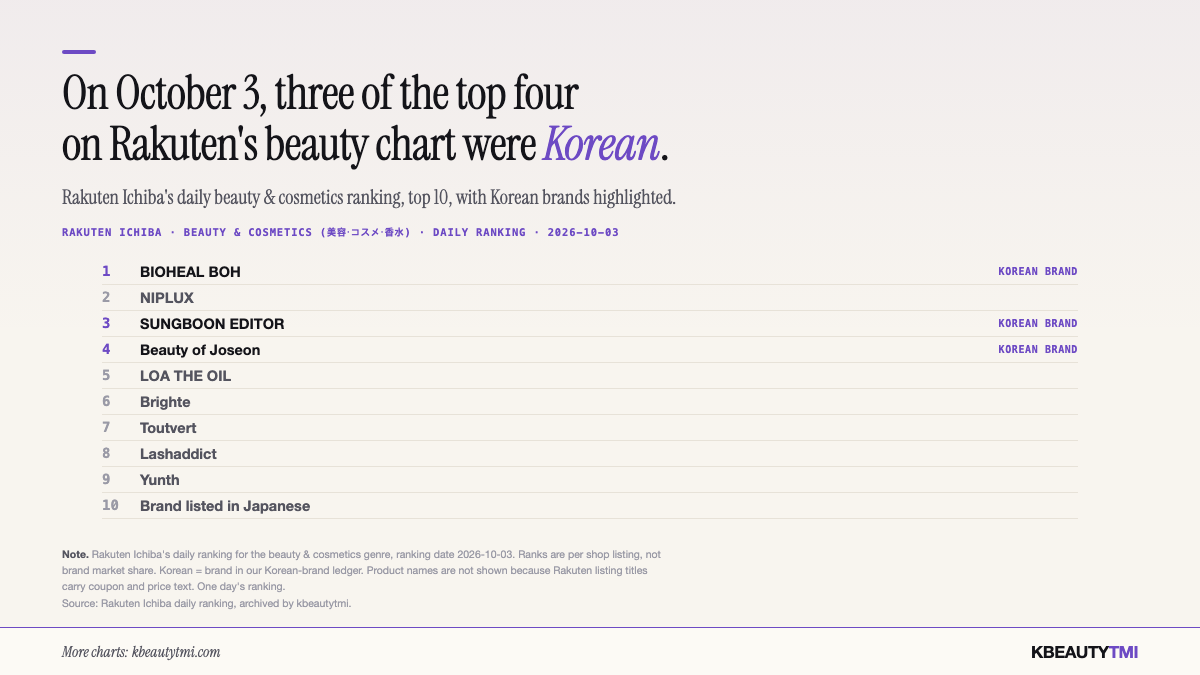Select the NIPLUX row text
This screenshot has height=675, width=1200.
point(167,298)
